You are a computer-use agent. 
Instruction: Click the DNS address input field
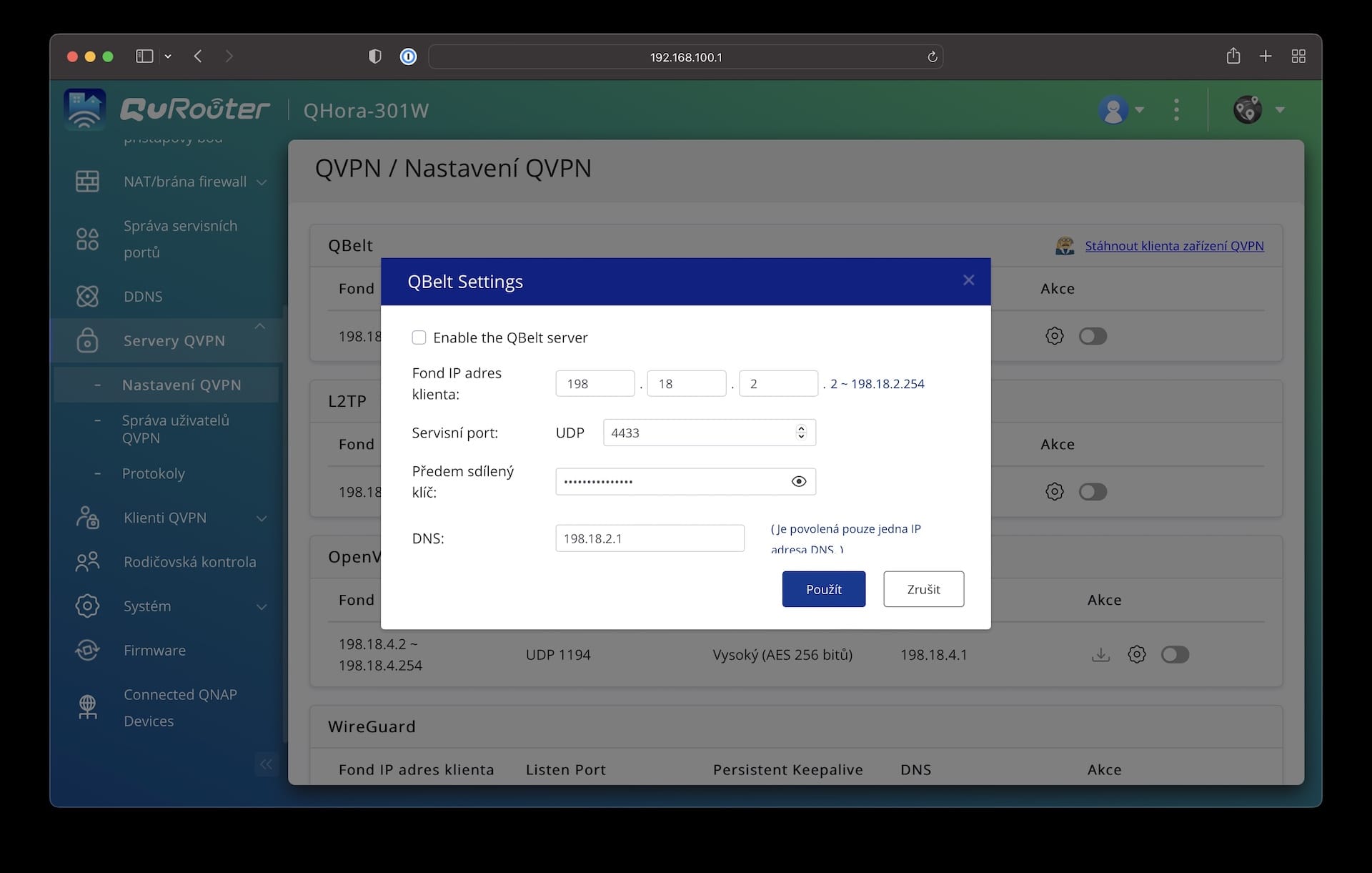pos(649,538)
